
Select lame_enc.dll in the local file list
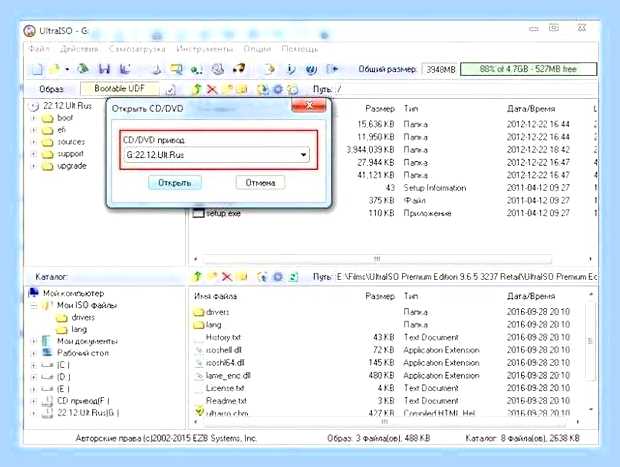228,376
